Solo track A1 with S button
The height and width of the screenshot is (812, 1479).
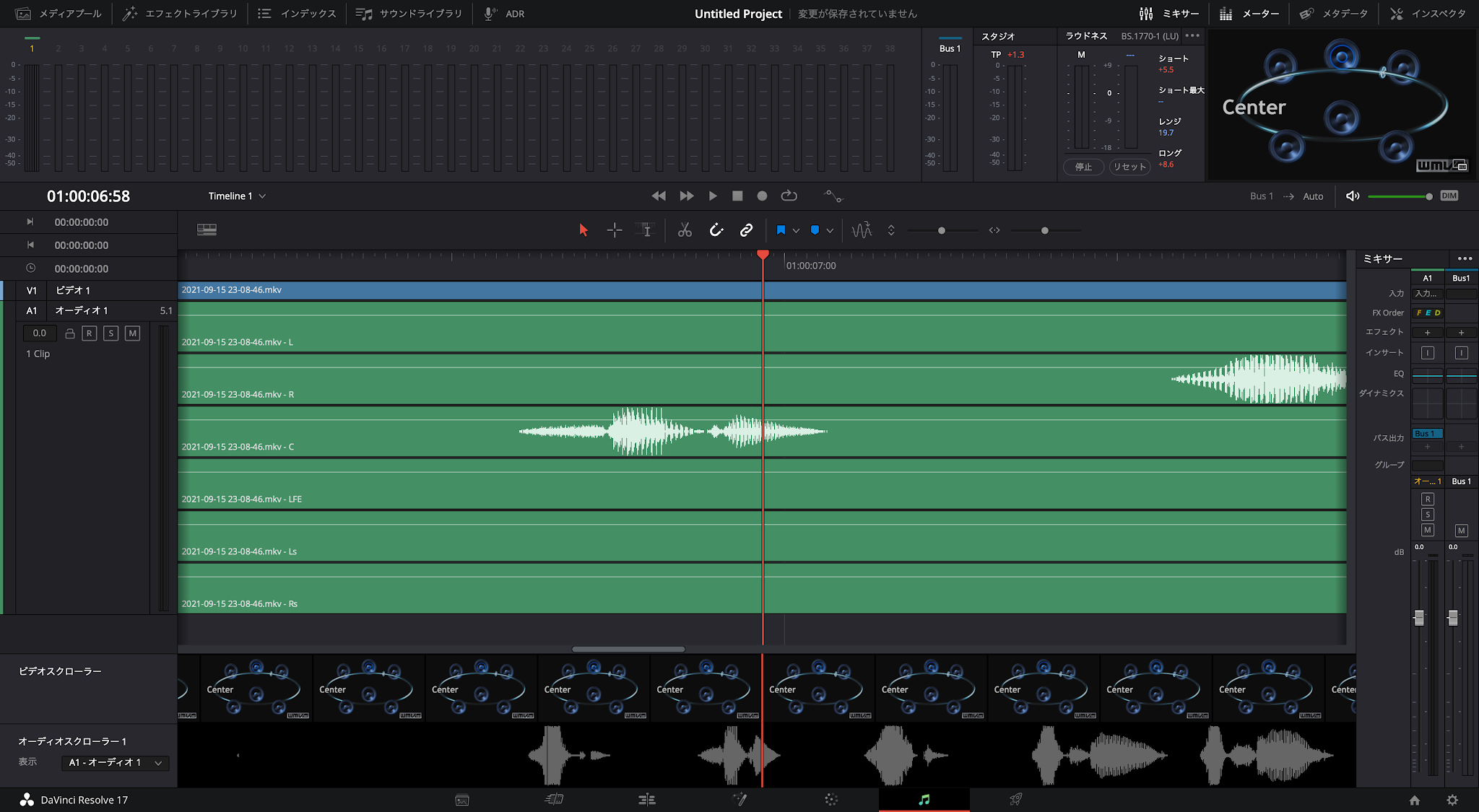tap(110, 333)
